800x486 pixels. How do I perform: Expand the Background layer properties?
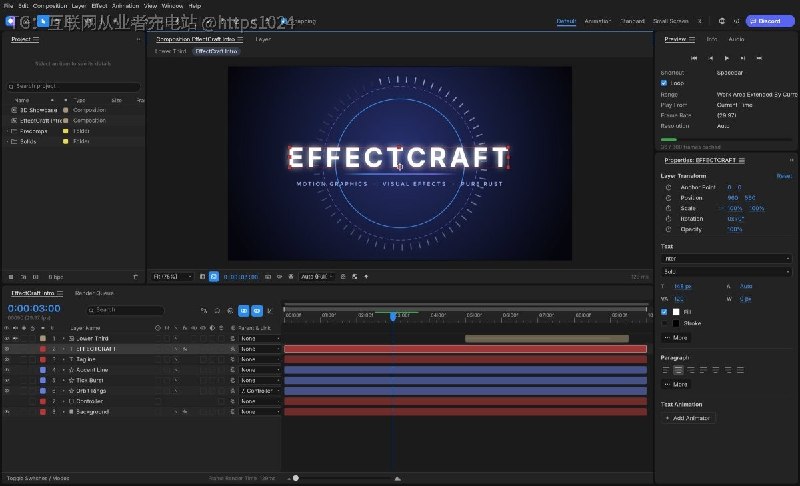coord(64,412)
